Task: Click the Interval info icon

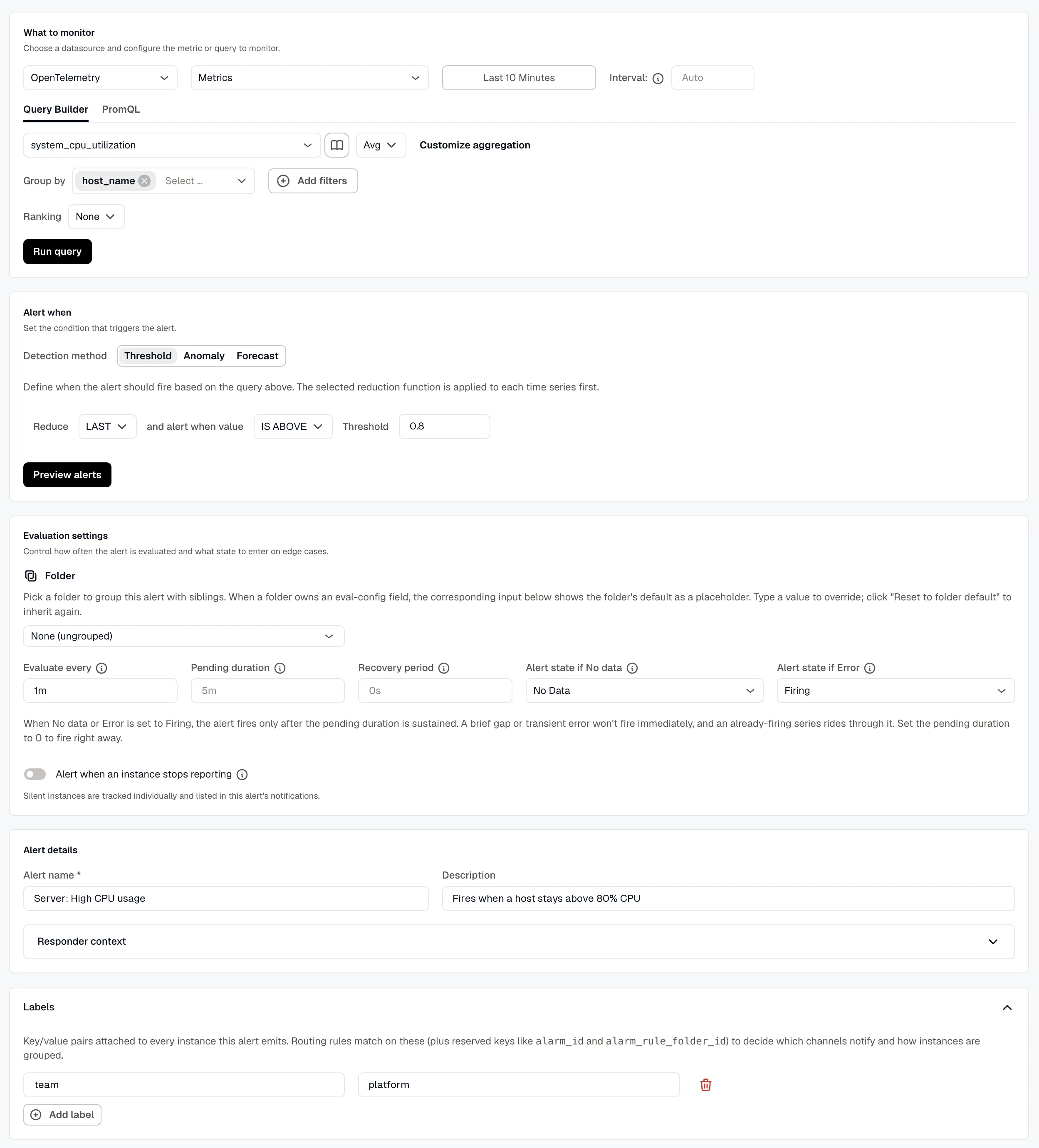Action: 658,79
